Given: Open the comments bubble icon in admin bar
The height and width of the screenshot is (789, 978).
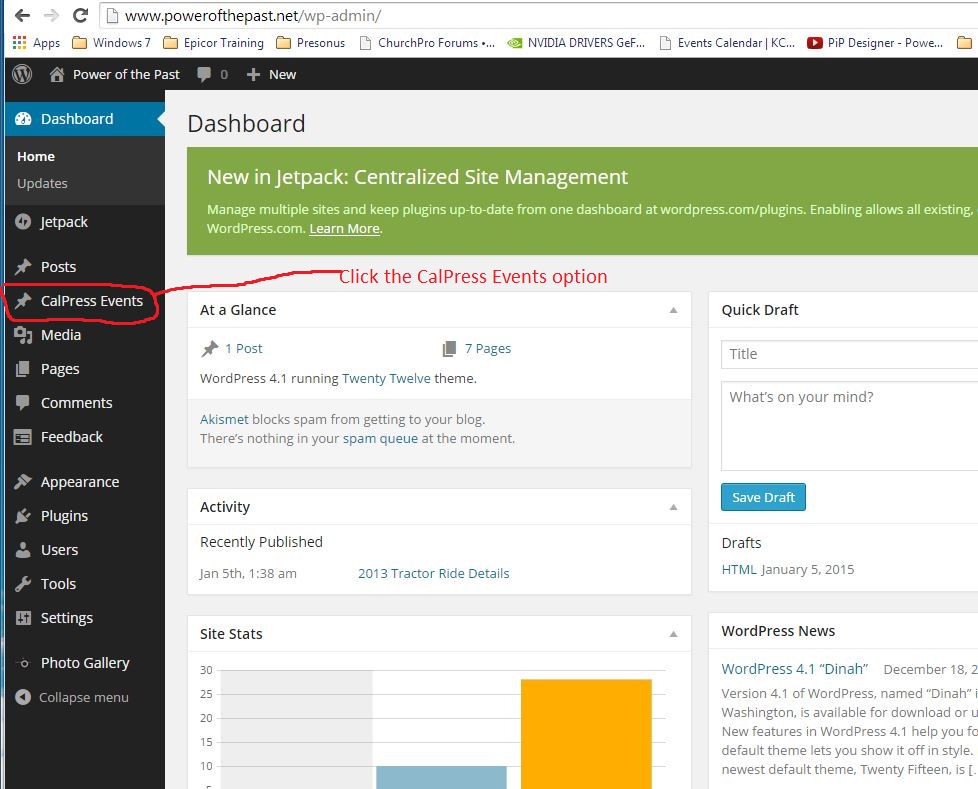Looking at the screenshot, I should click(x=204, y=75).
